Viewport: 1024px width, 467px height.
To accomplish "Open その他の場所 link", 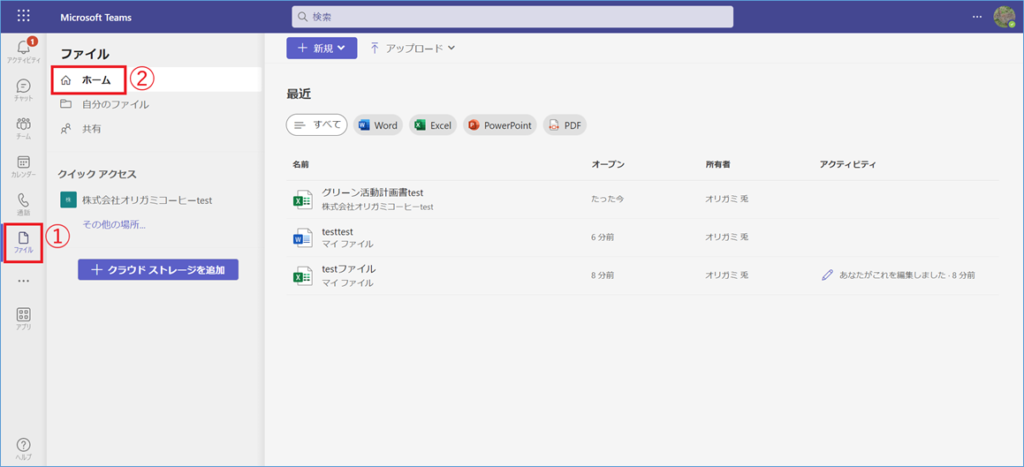I will tap(114, 224).
